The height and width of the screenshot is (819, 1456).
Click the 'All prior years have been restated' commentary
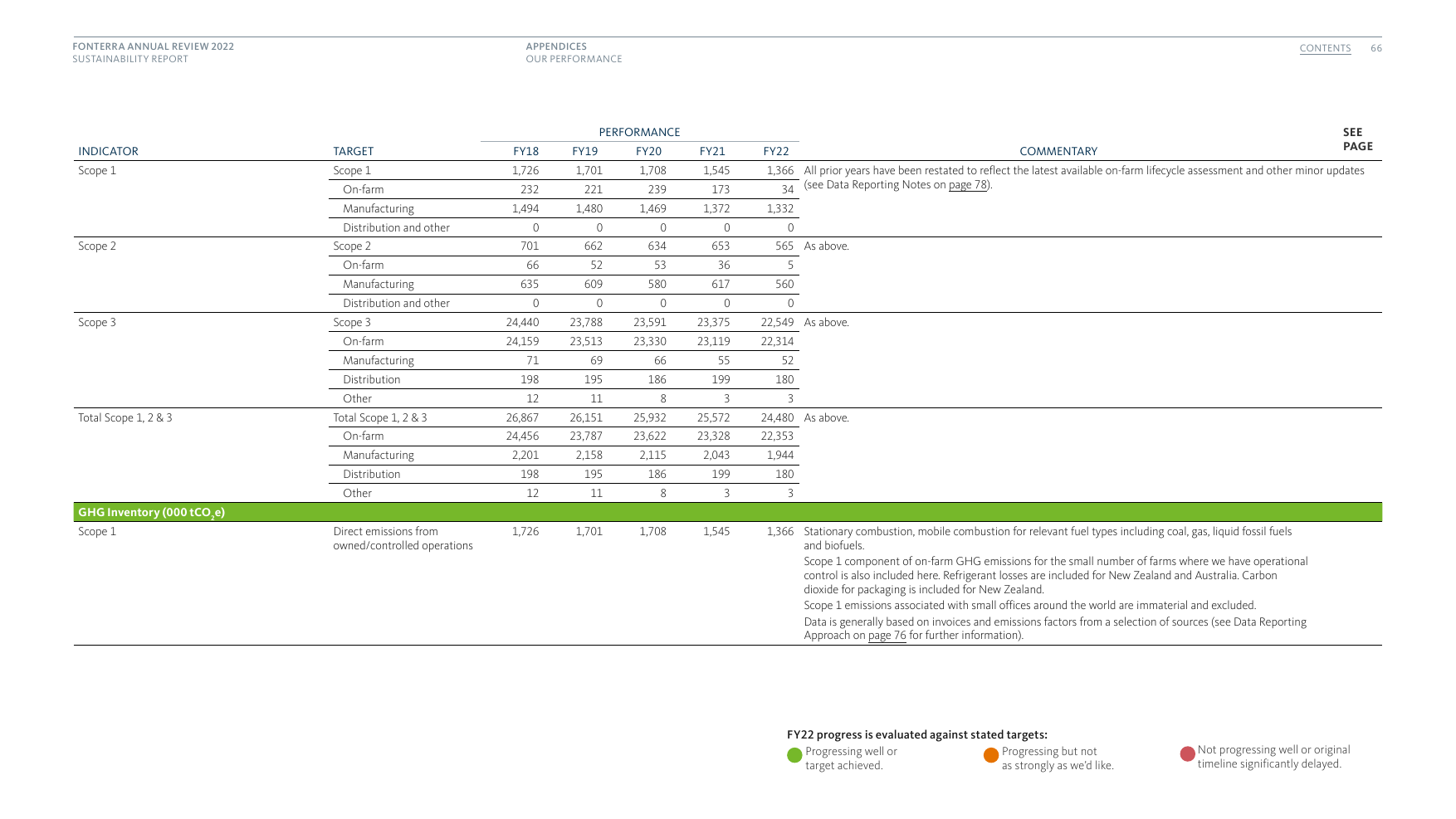point(1084,178)
